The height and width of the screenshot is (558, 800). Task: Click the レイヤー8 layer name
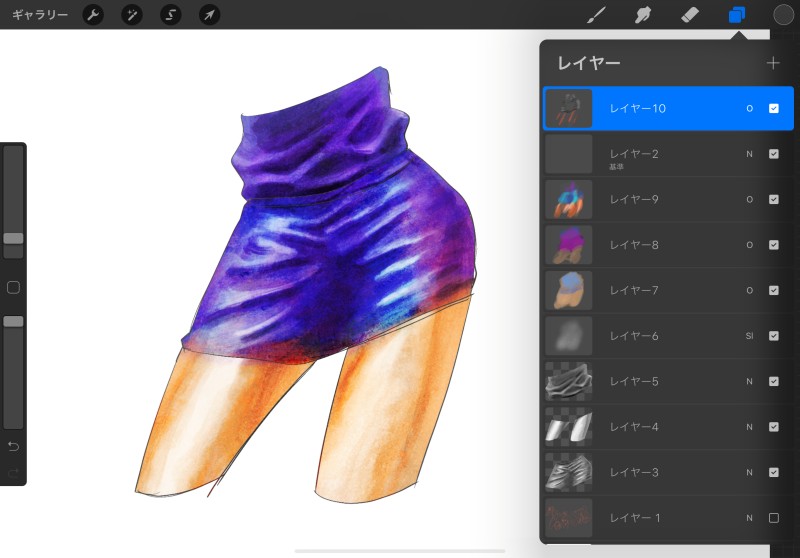(634, 245)
